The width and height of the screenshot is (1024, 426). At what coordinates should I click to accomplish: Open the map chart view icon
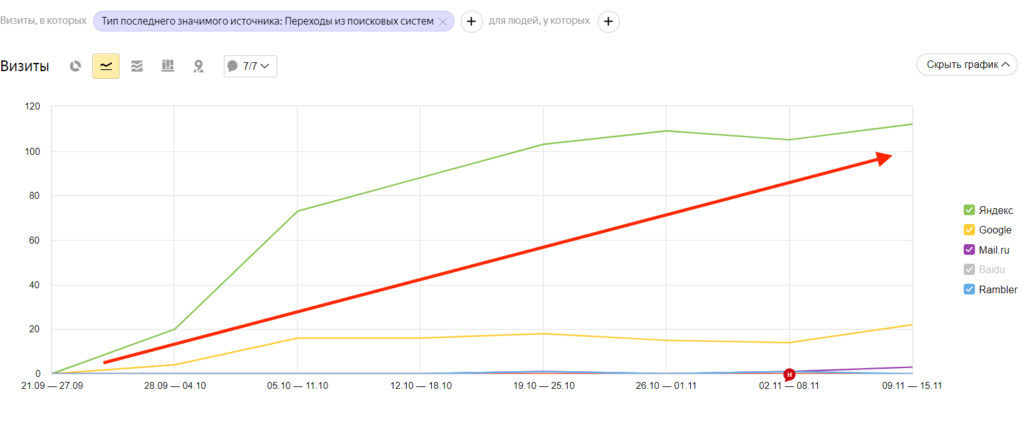[199, 66]
